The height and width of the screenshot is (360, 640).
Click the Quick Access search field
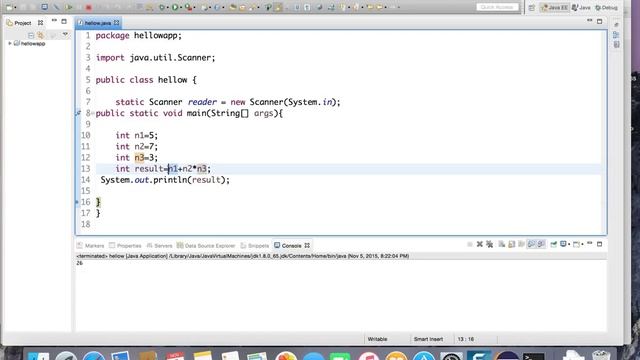(x=498, y=7)
